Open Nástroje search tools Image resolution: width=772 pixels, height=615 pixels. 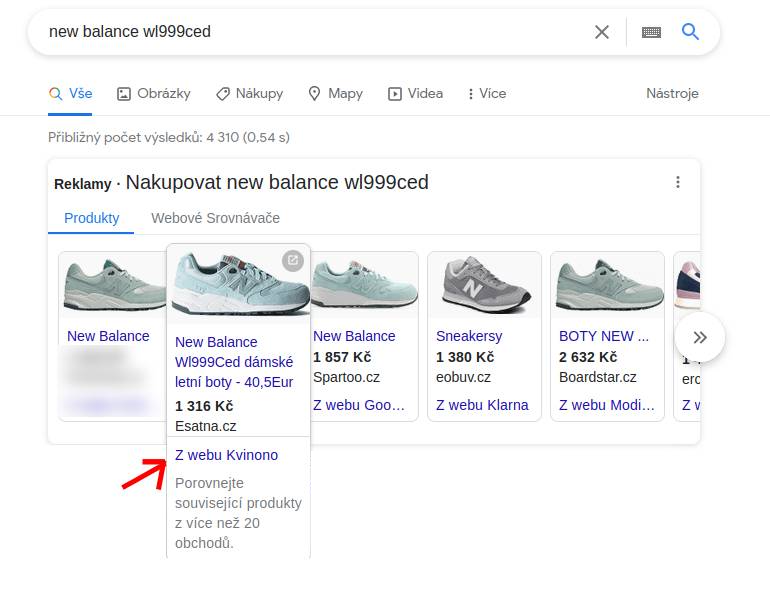point(672,94)
